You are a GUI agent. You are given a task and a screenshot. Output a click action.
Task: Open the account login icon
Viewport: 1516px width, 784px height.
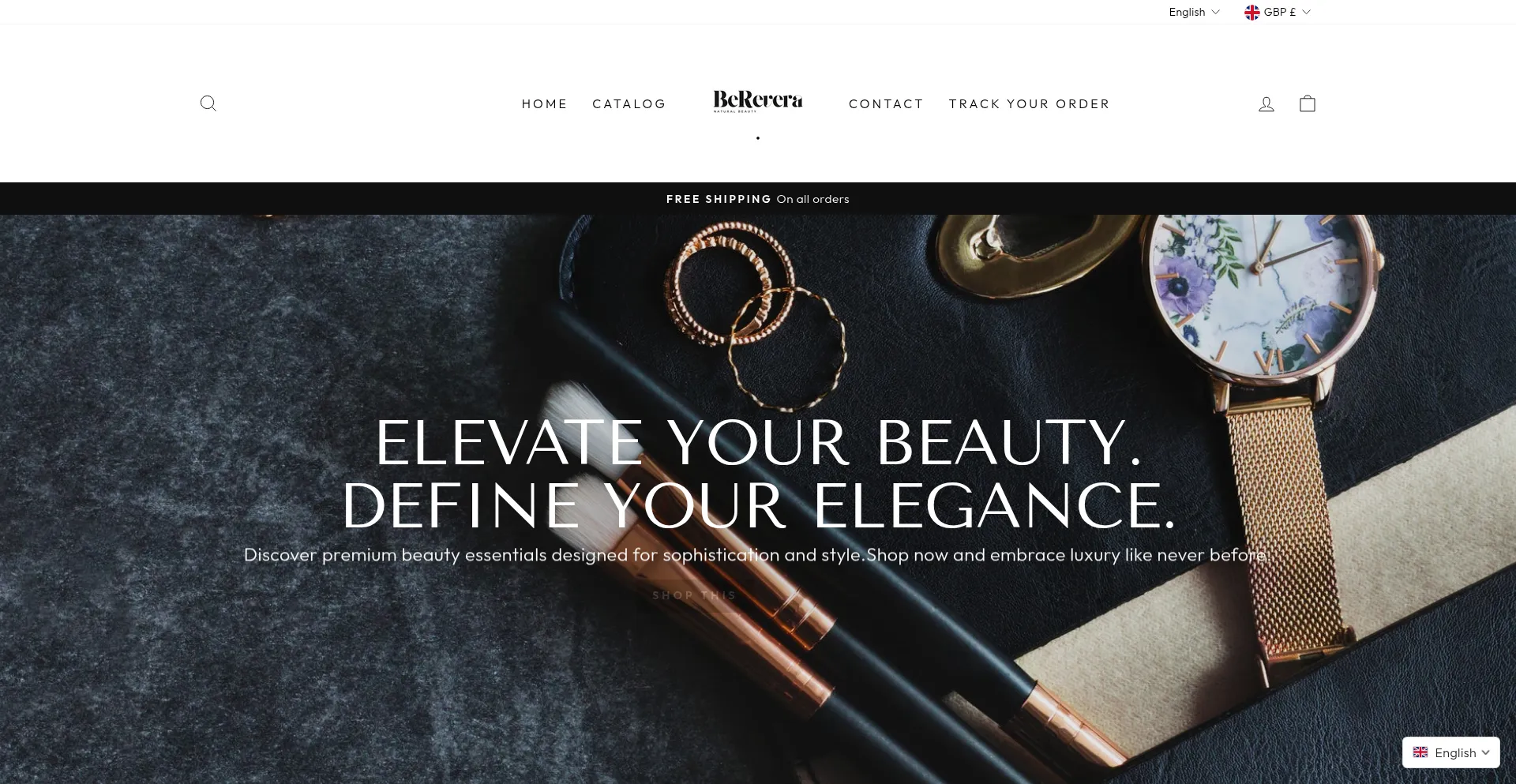click(1266, 103)
